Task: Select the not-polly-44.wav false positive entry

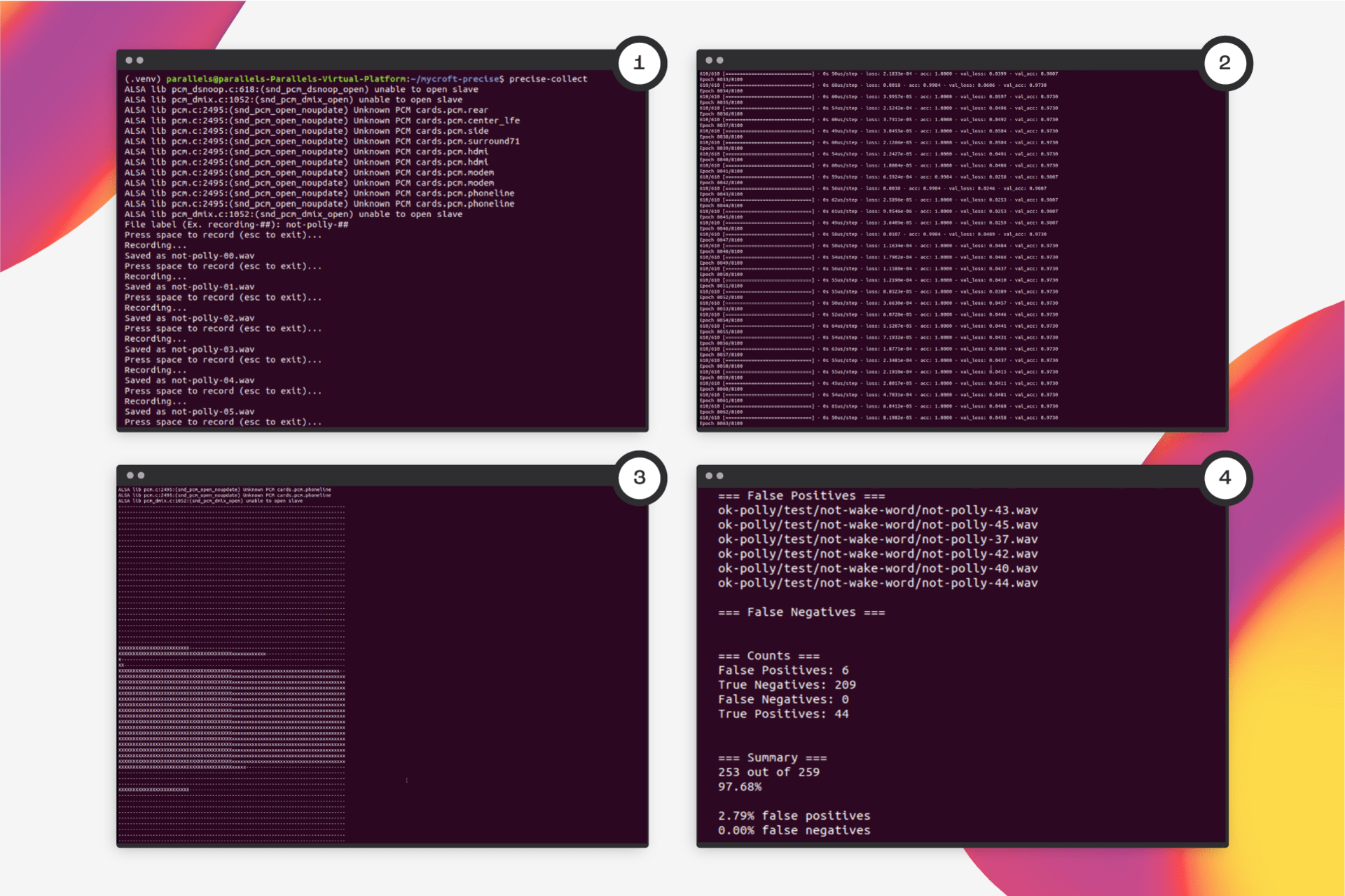Action: (x=878, y=583)
